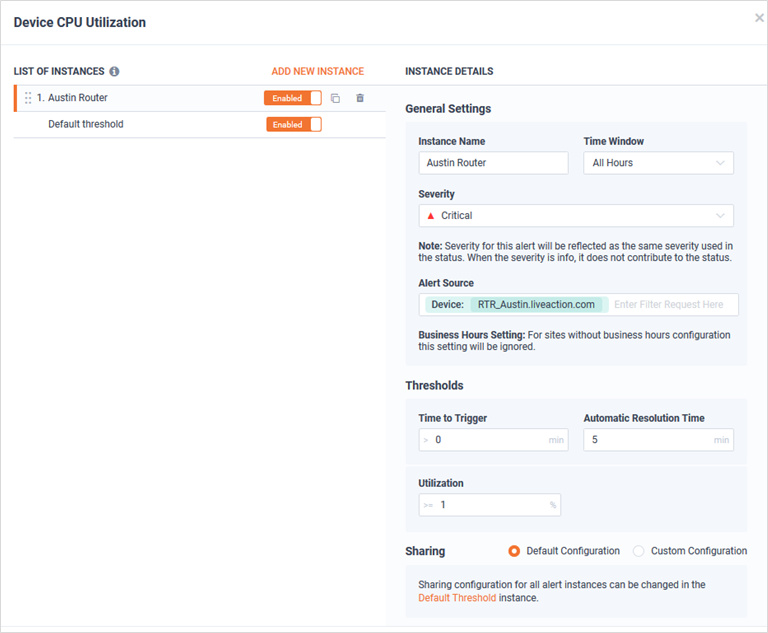
Task: Click the Time to Trigger minutes field
Action: pos(493,440)
